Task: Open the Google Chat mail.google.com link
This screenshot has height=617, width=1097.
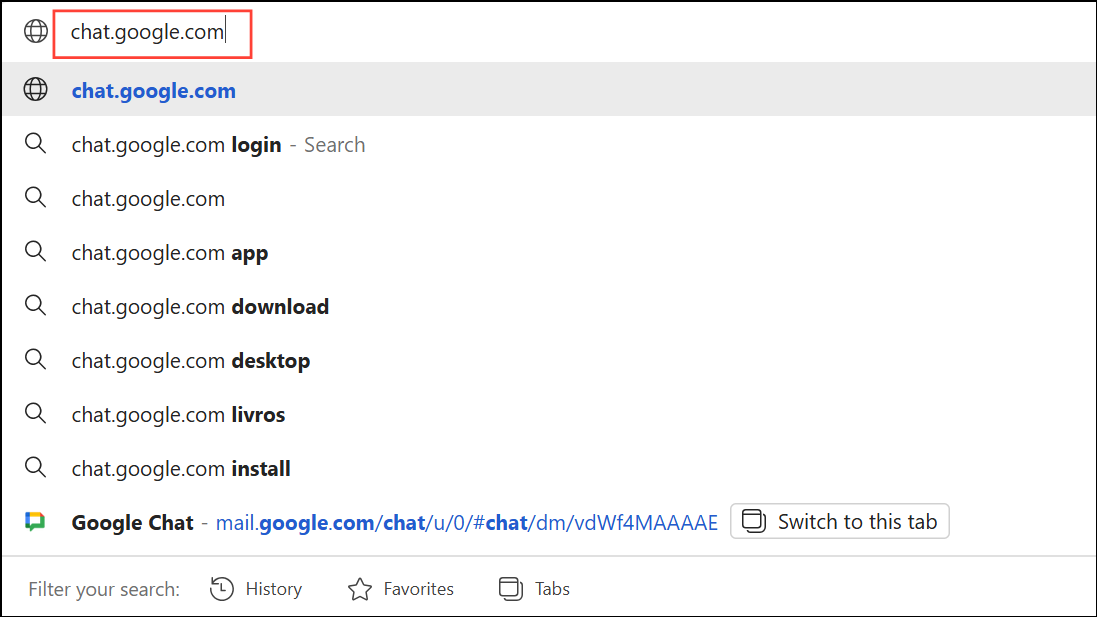Action: pyautogui.click(x=467, y=523)
